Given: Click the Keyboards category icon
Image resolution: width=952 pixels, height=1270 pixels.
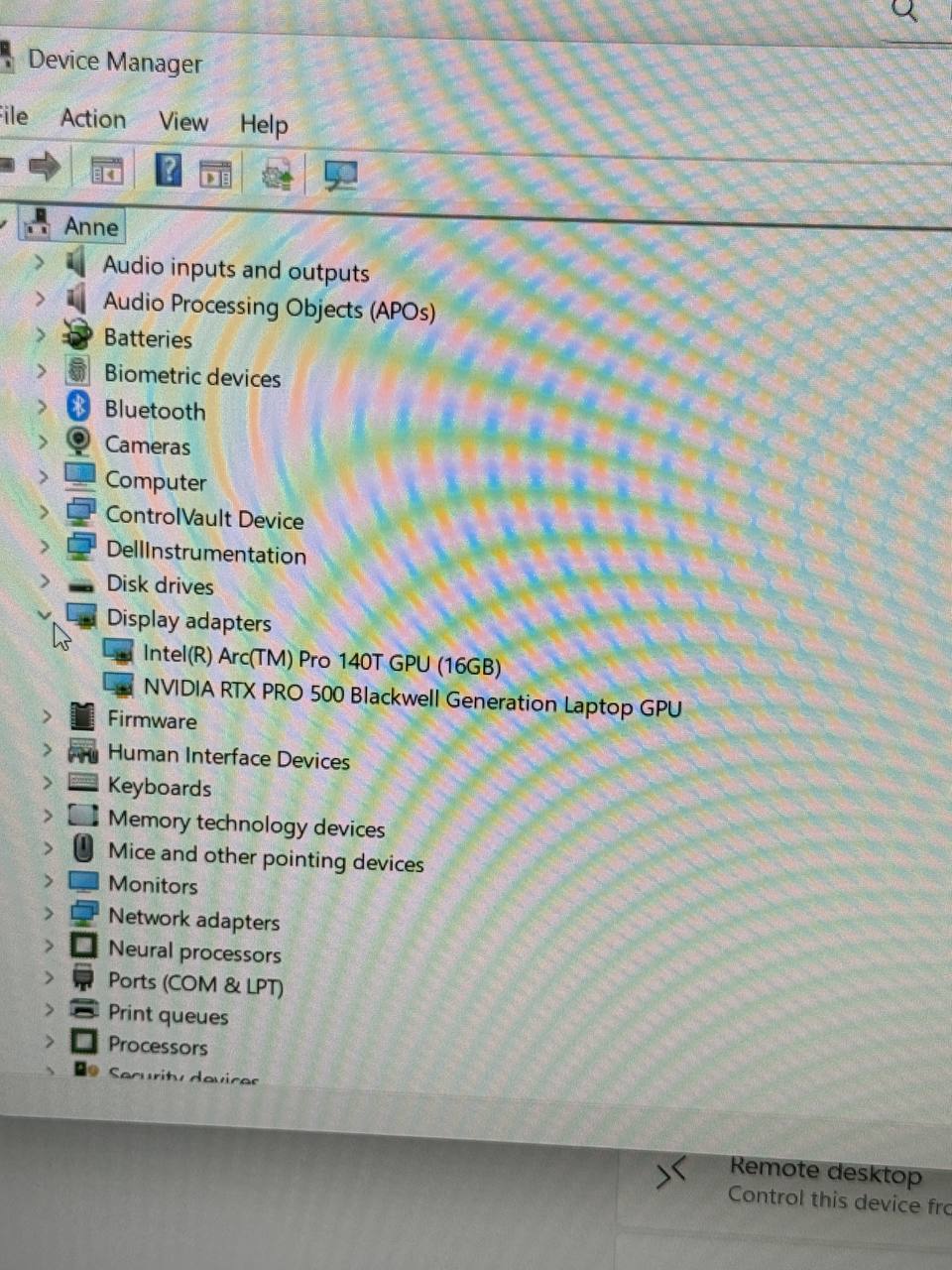Looking at the screenshot, I should (x=83, y=783).
